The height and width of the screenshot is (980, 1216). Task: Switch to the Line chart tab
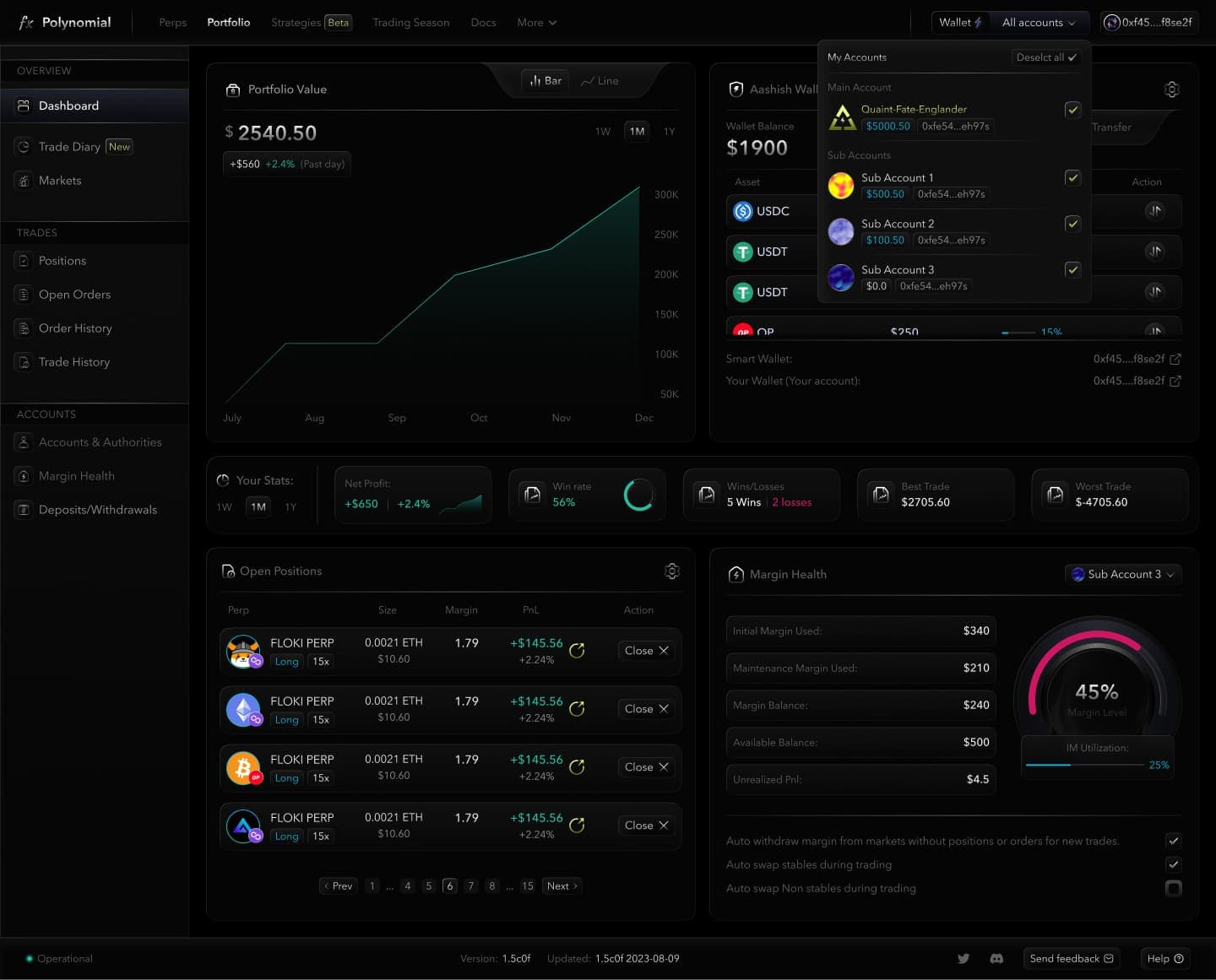tap(600, 81)
